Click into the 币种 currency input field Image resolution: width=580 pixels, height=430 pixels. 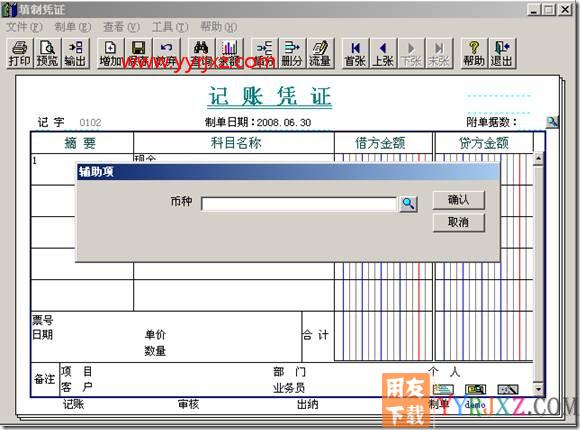[299, 204]
